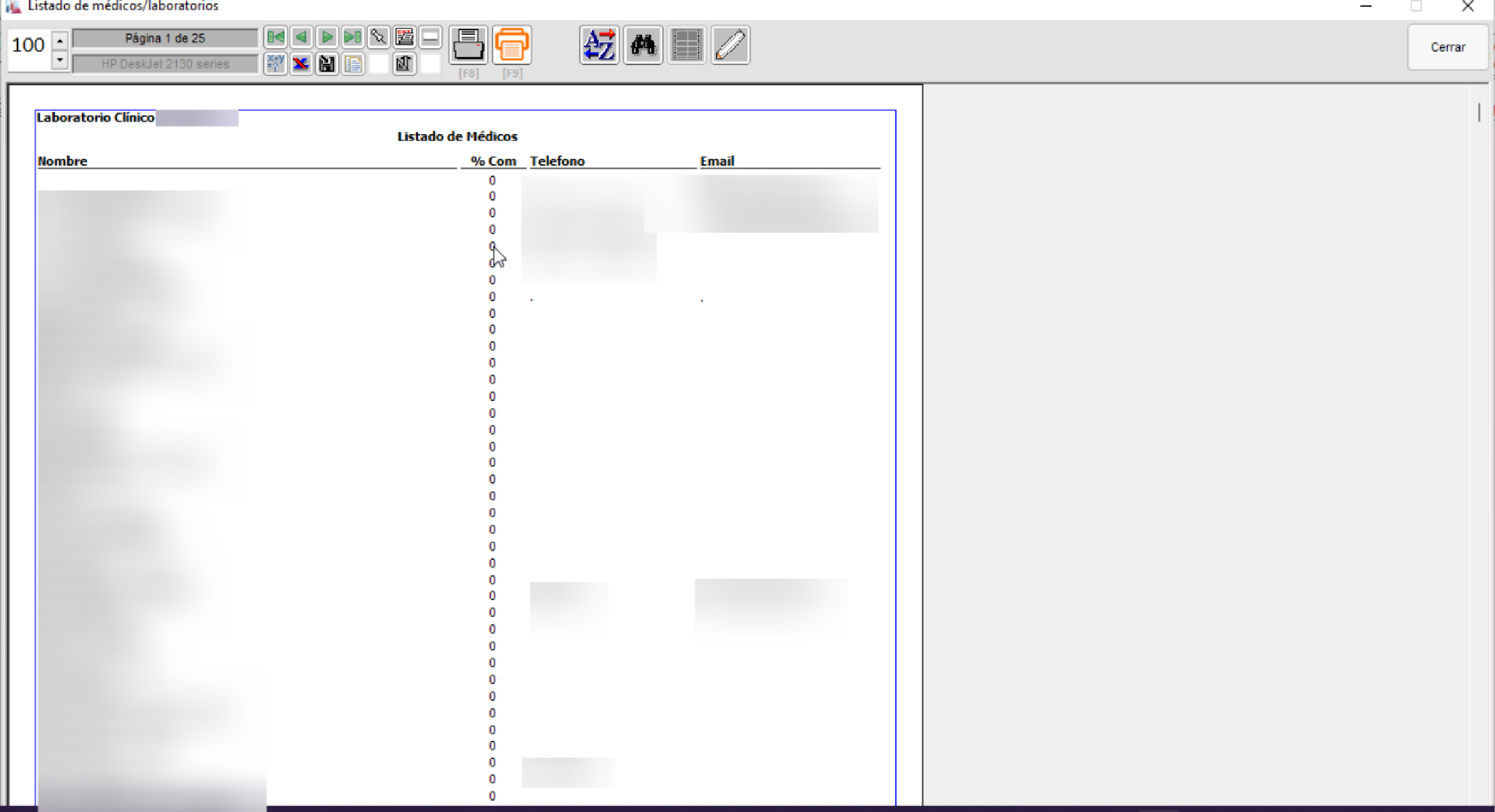Click the grid columns layout icon
This screenshot has width=1495, height=812.
[x=686, y=45]
